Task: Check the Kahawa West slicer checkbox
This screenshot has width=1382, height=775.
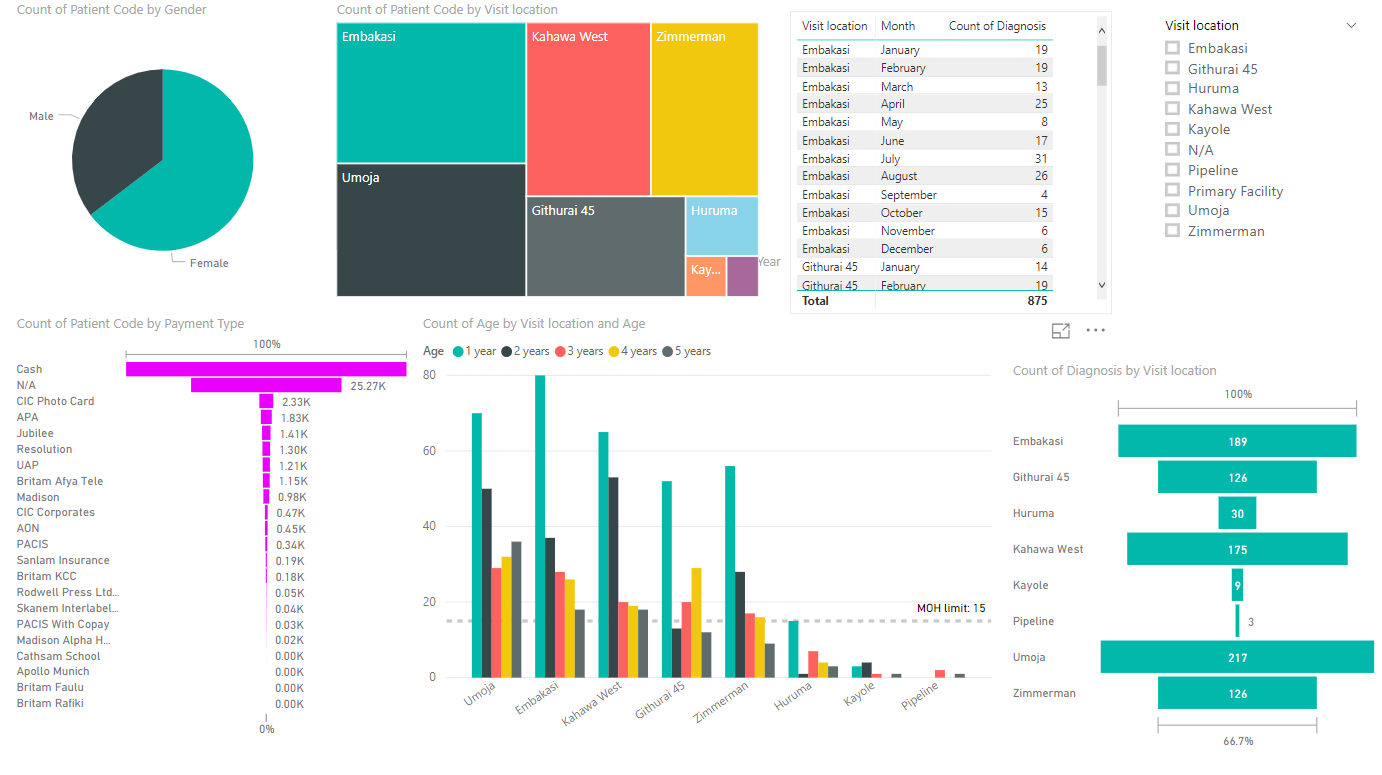Action: point(1172,109)
